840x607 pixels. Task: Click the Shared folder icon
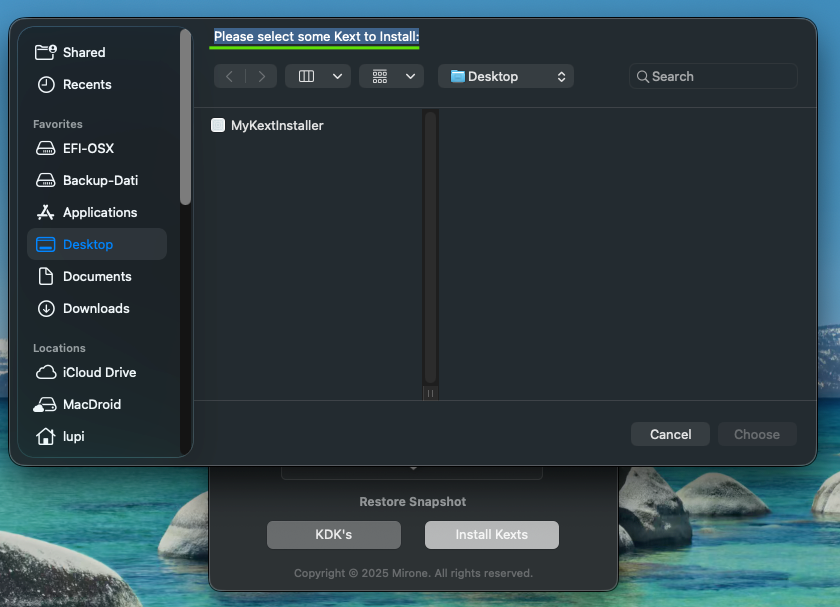(46, 52)
